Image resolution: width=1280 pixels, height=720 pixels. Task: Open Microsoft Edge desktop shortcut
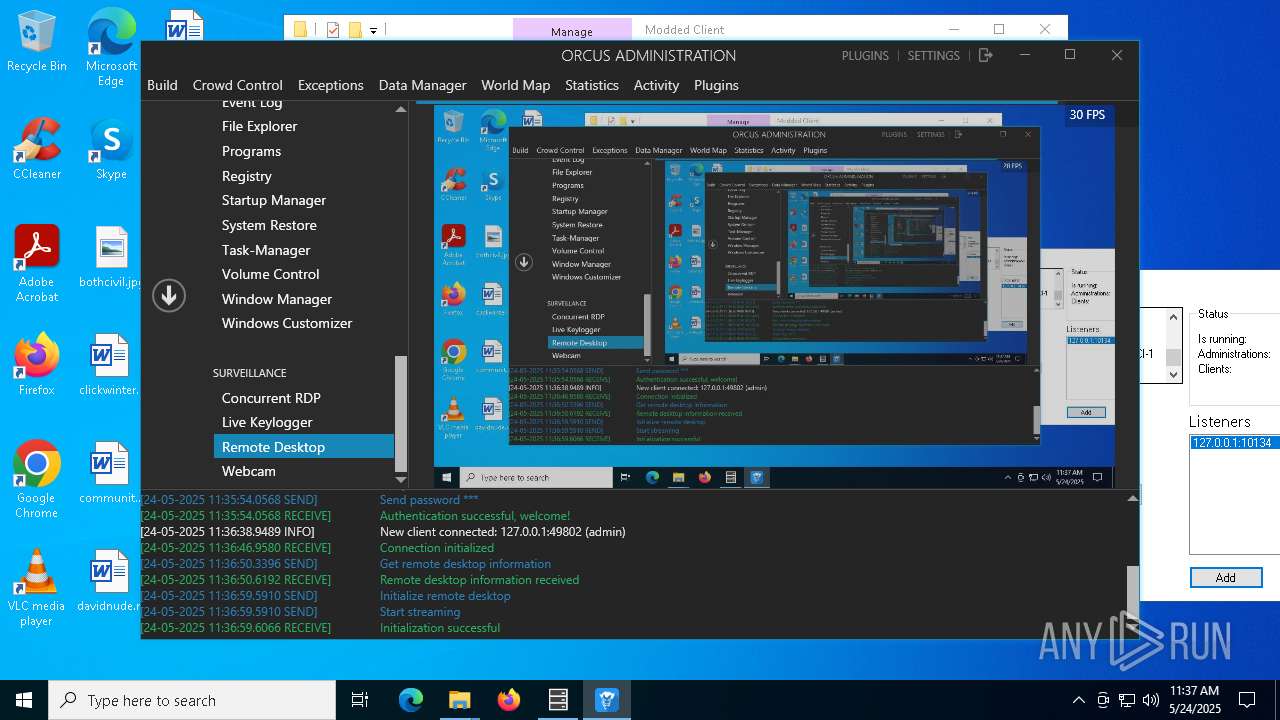pyautogui.click(x=111, y=46)
